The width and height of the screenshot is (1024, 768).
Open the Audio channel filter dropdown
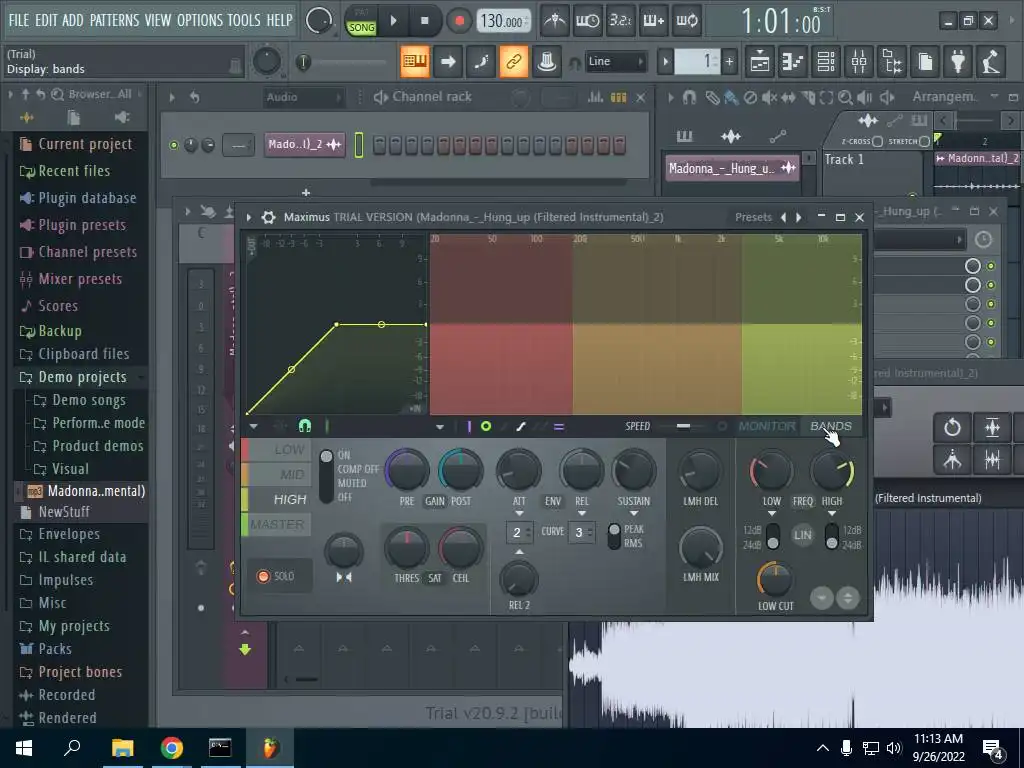click(304, 97)
